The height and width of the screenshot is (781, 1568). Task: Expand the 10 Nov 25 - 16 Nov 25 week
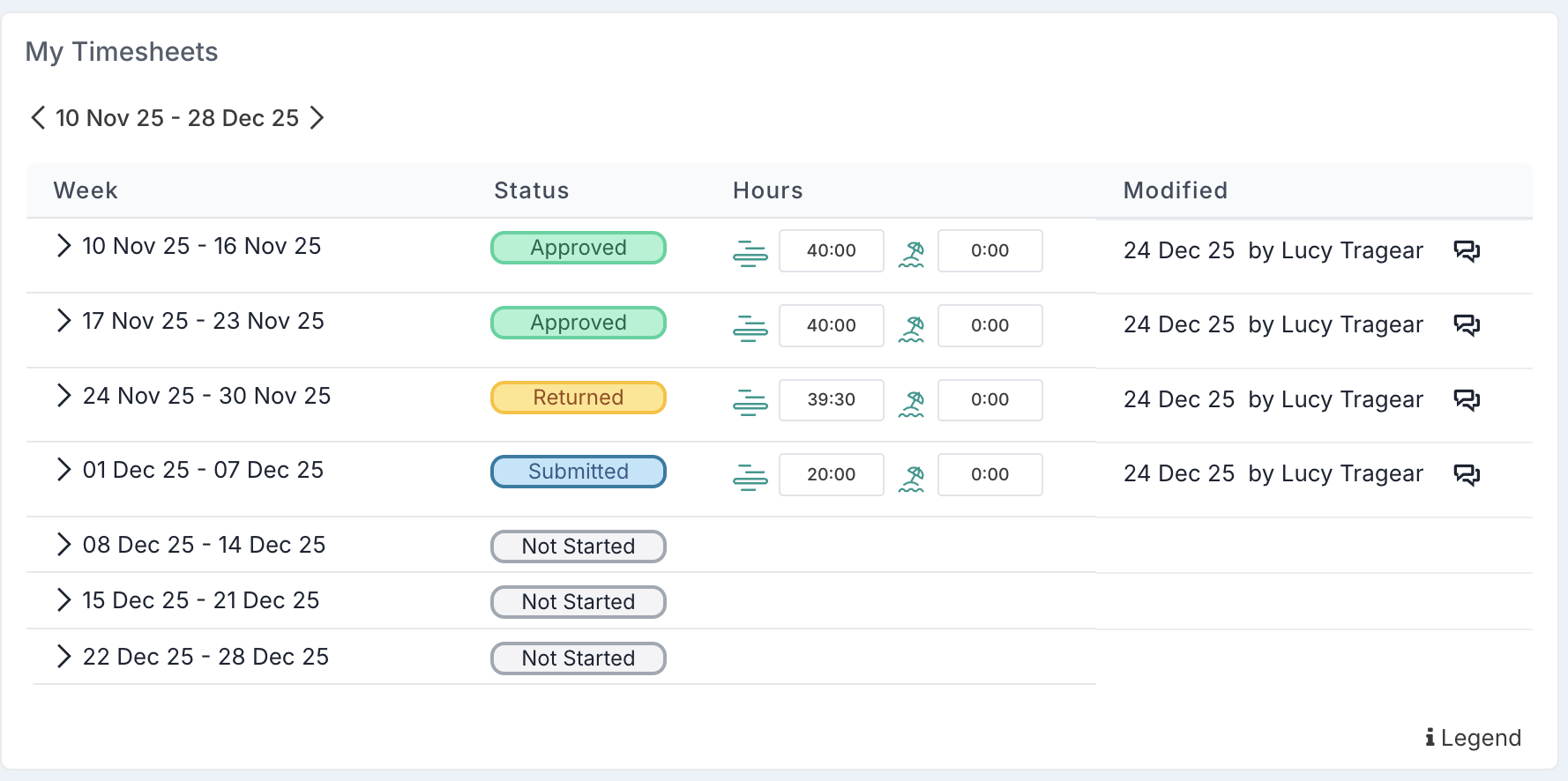(x=63, y=246)
